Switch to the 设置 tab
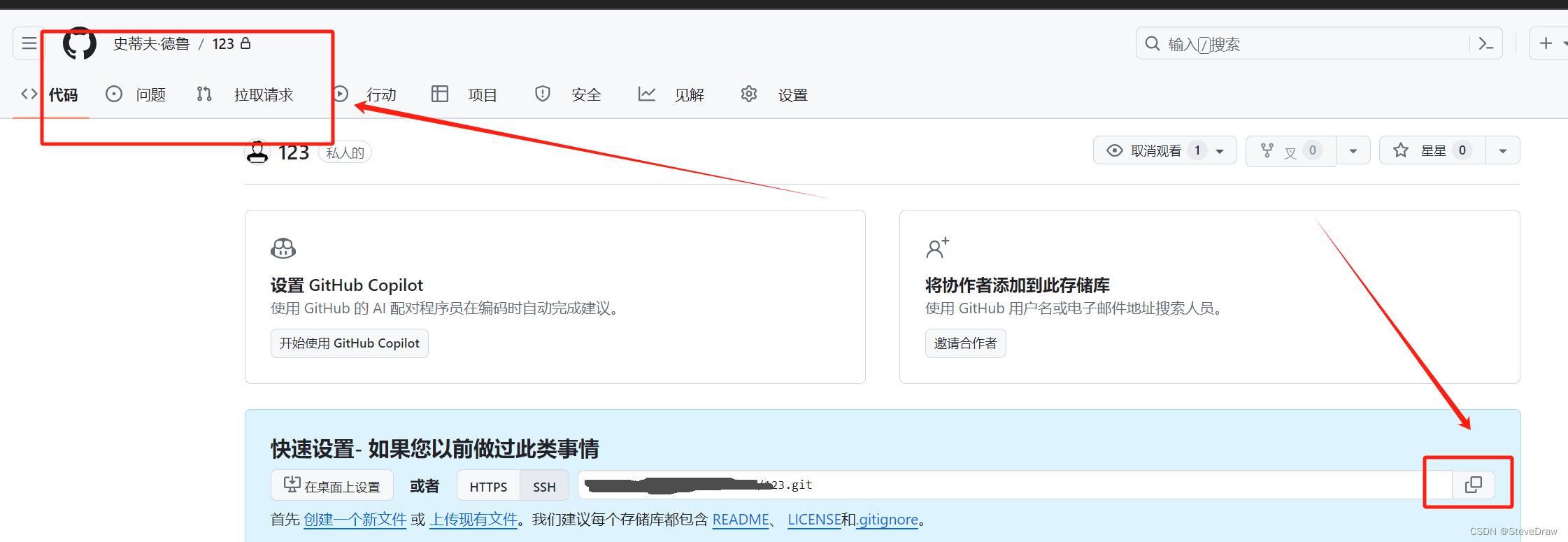This screenshot has width=1568, height=542. [x=774, y=94]
